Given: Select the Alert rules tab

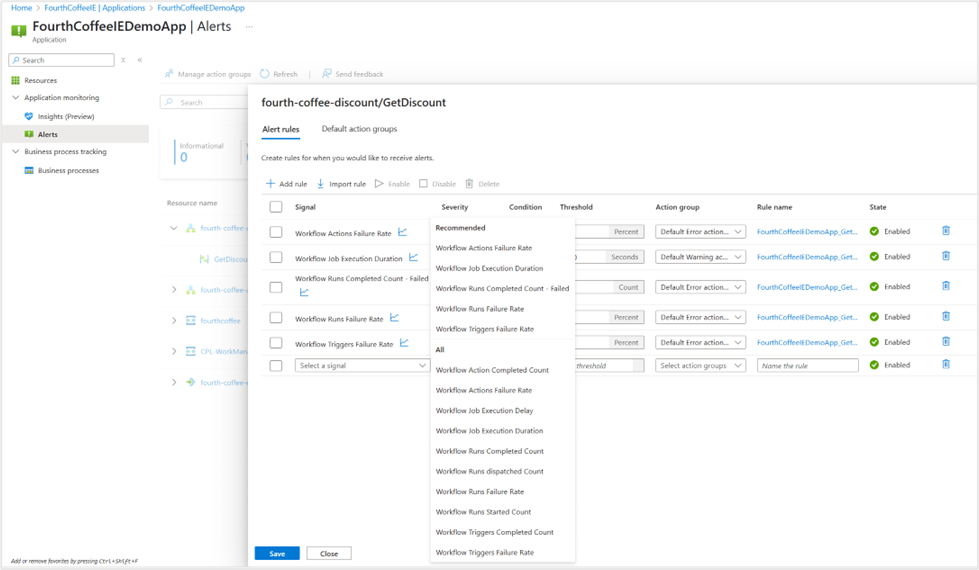Looking at the screenshot, I should 281,129.
